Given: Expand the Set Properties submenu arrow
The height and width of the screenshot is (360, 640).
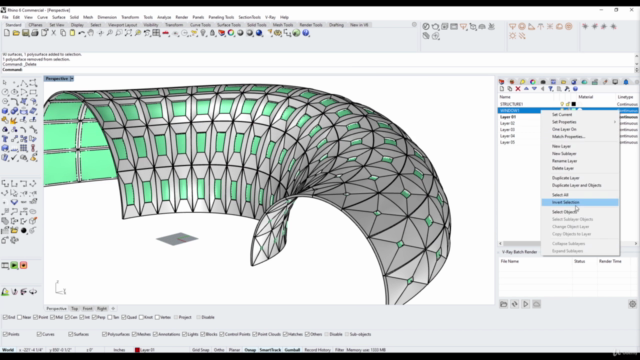Looking at the screenshot, I should coord(615,122).
